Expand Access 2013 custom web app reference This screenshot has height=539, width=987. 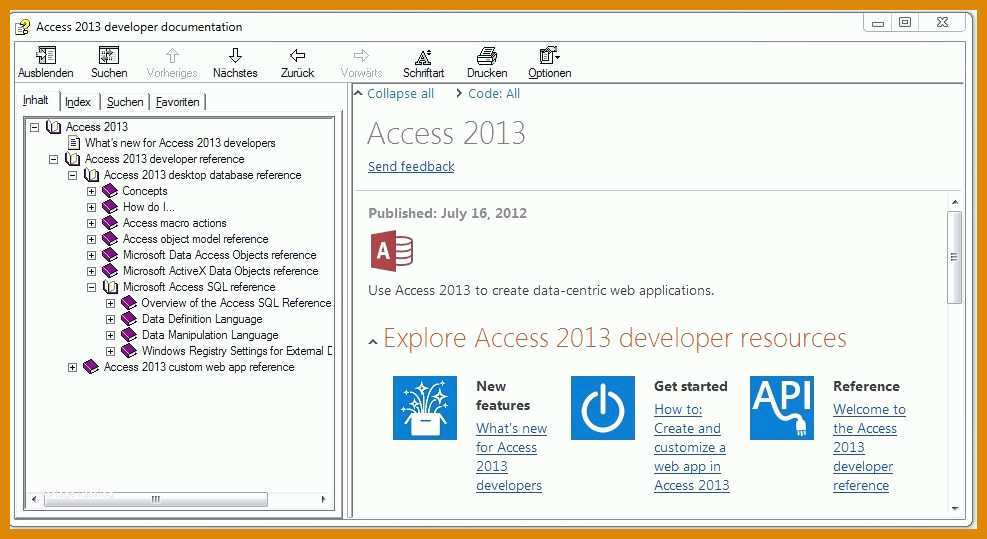click(x=72, y=367)
